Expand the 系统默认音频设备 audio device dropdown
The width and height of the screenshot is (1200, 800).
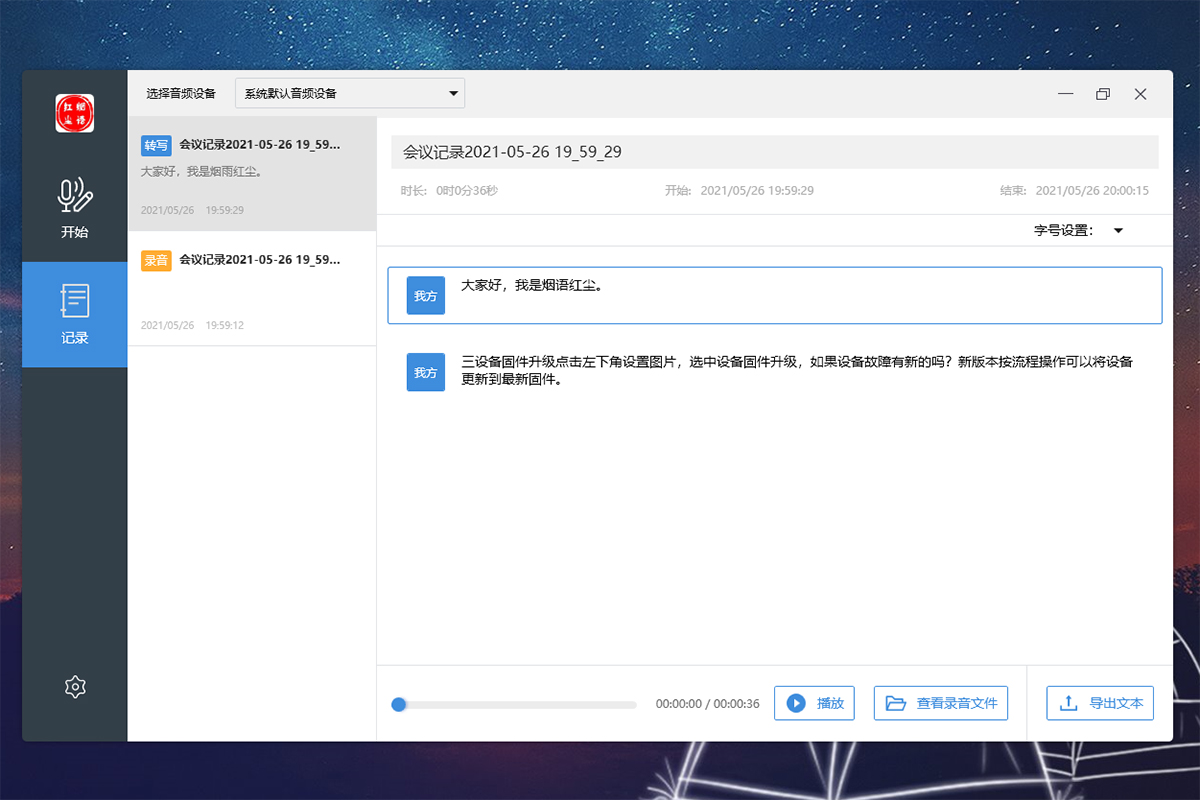pos(350,94)
